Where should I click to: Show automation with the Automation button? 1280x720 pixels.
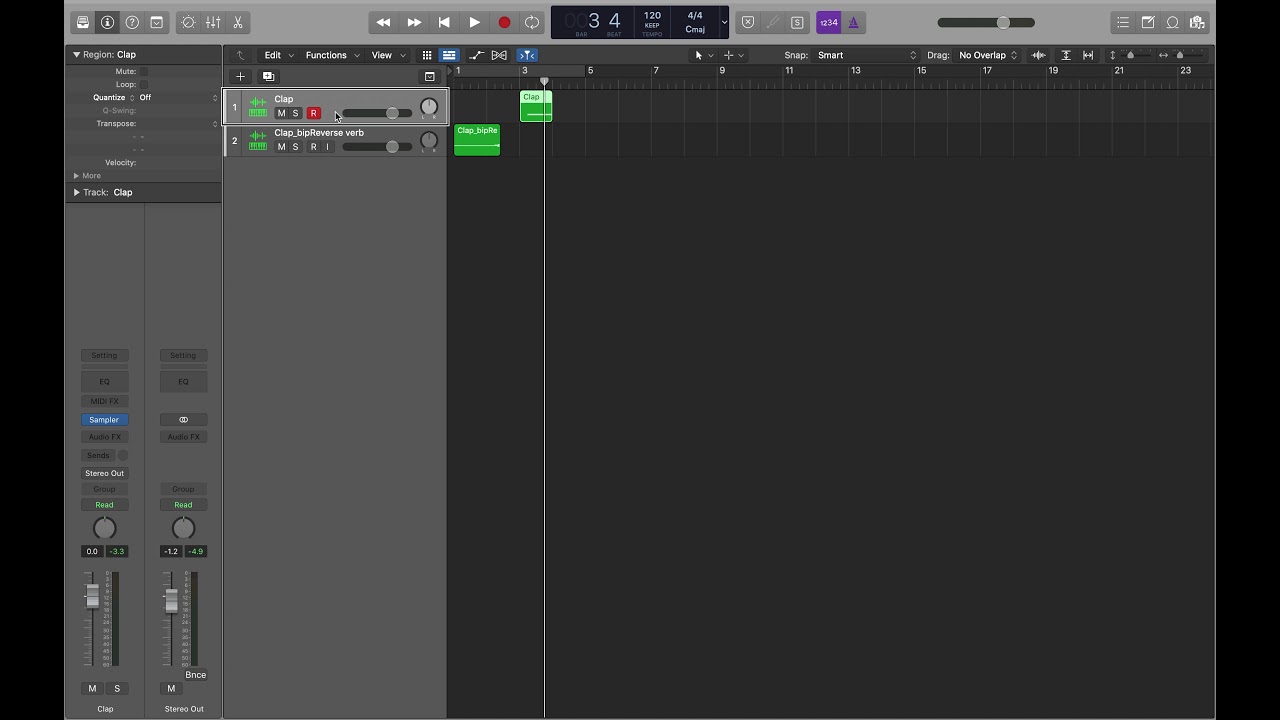476,55
